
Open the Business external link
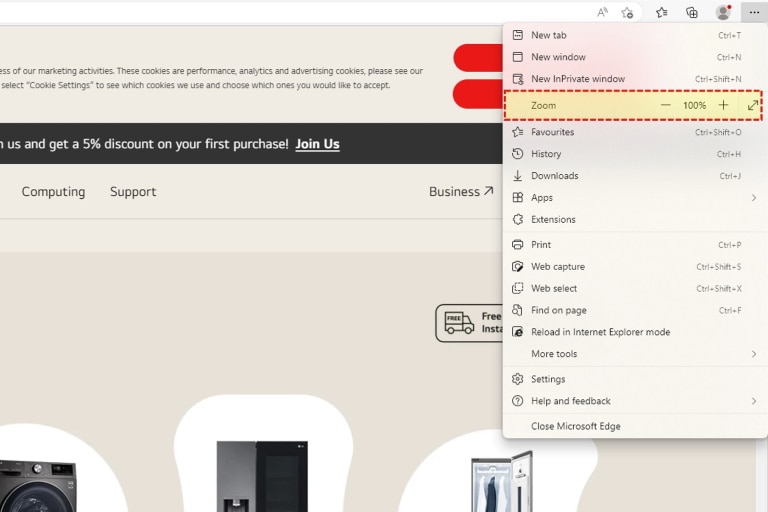(x=460, y=192)
